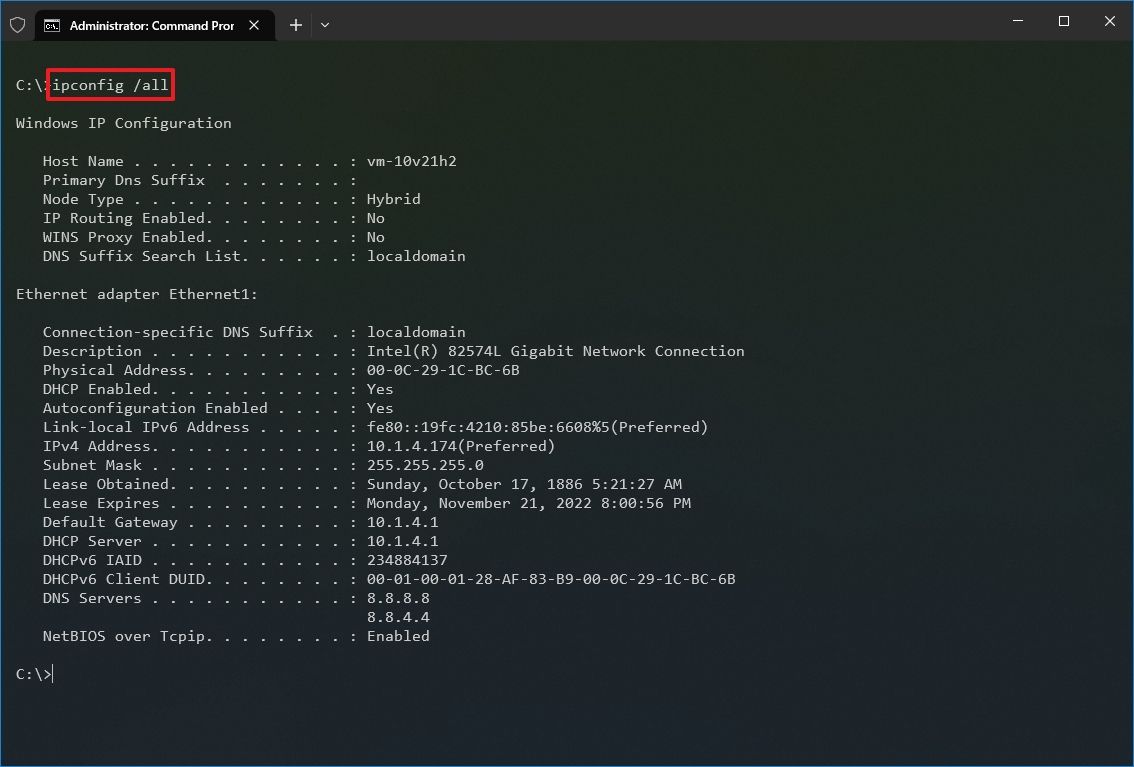Click the host name vm-10v21h2
This screenshot has height=767, width=1134.
412,161
